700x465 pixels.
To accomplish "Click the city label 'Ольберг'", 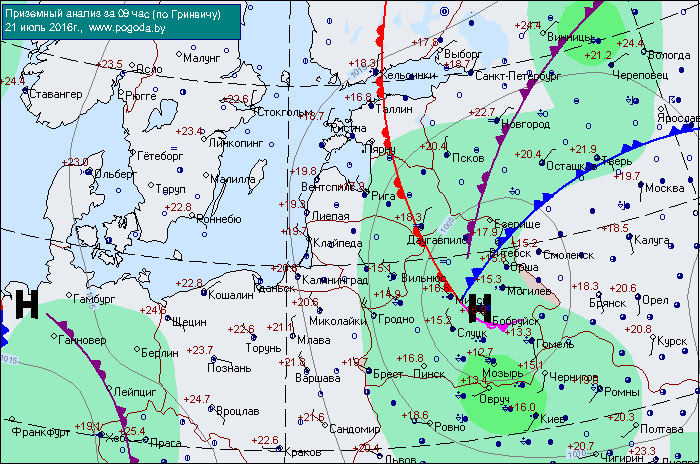I will (x=115, y=174).
